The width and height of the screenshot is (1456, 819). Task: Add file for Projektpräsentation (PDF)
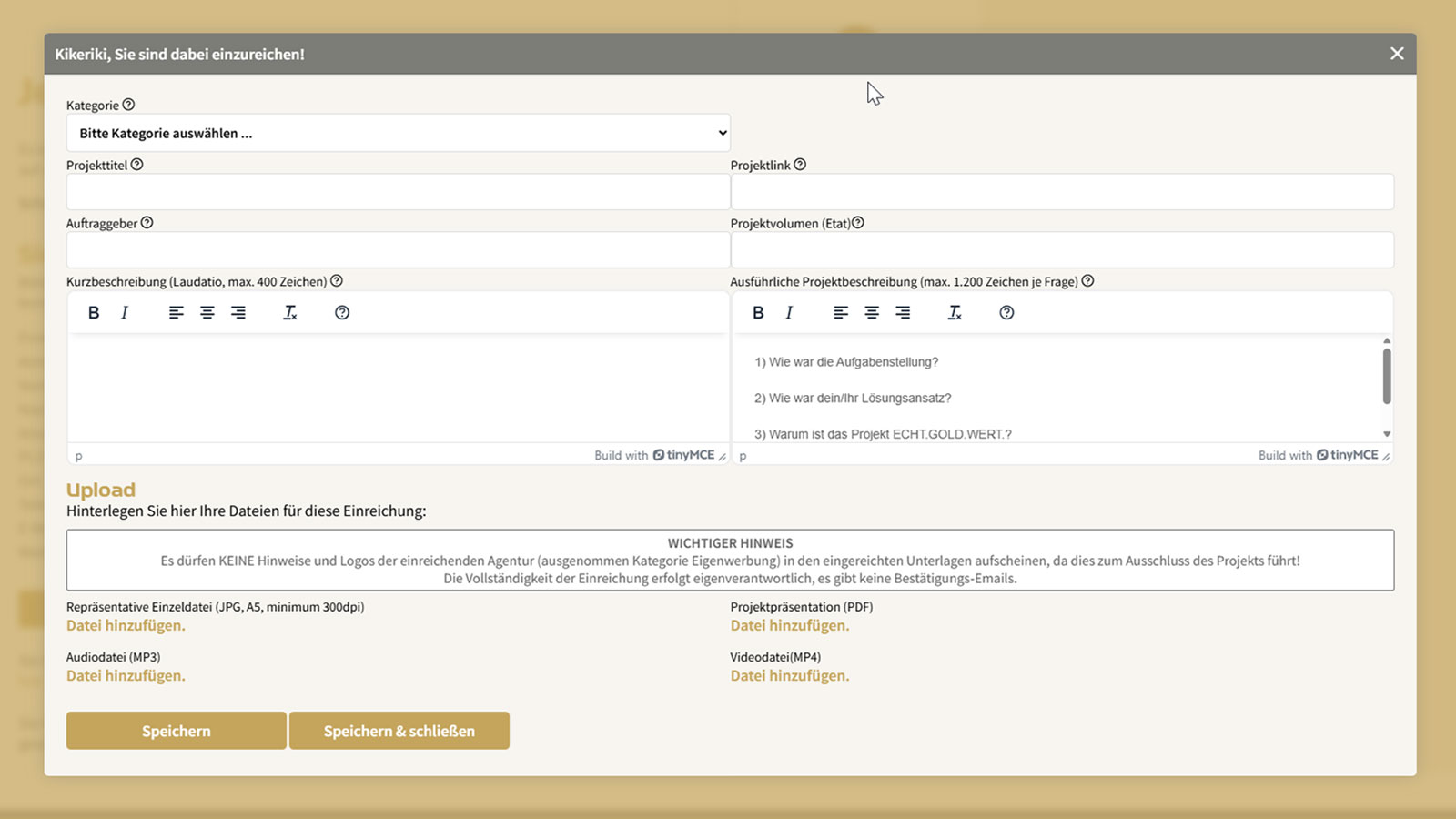789,626
